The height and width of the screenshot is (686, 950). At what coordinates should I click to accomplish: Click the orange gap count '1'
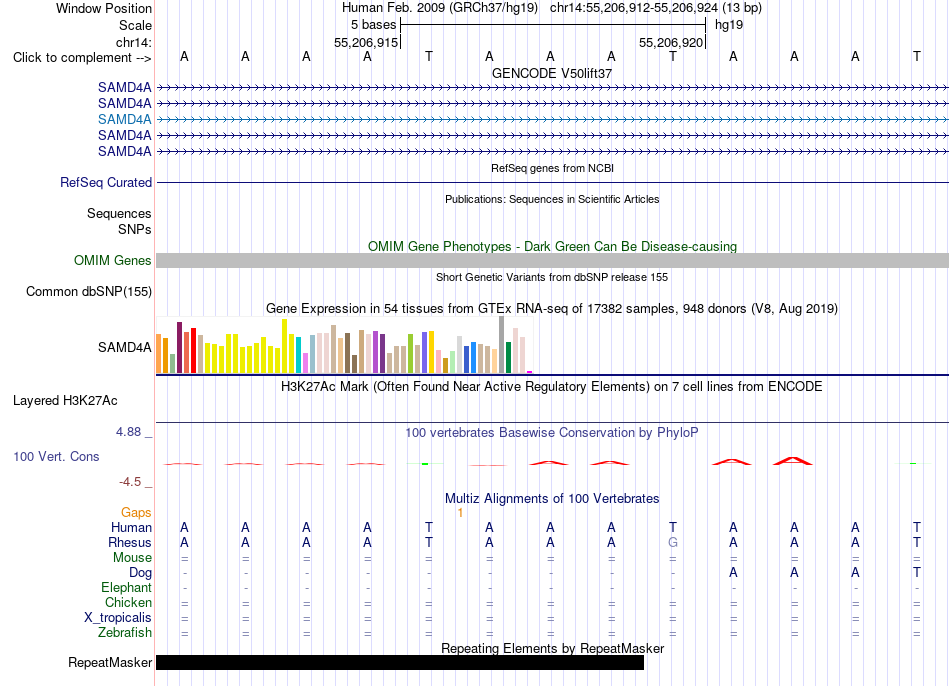[460, 513]
